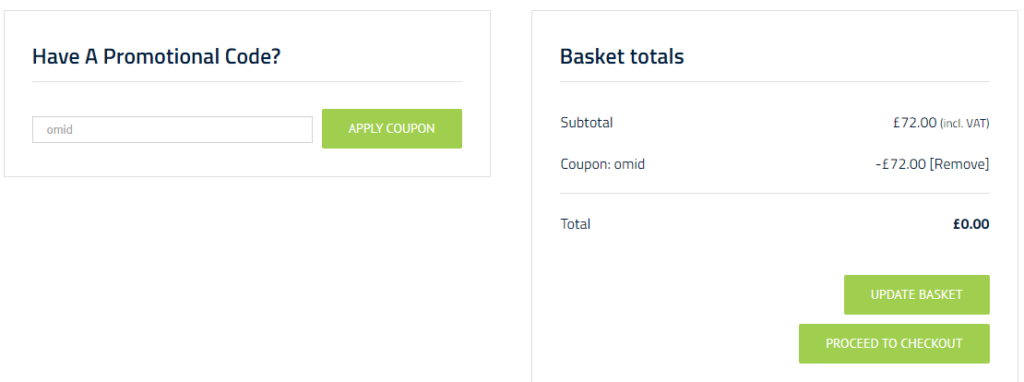Select the Total label
Screen dimensions: 1024x382
click(x=575, y=224)
